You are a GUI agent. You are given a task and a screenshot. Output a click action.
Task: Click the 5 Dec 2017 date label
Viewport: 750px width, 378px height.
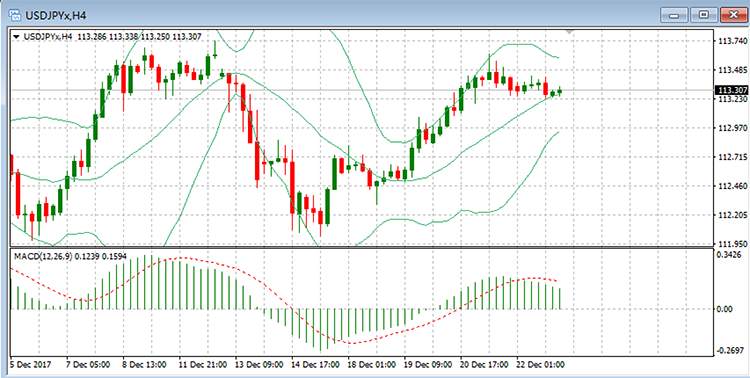[30, 365]
